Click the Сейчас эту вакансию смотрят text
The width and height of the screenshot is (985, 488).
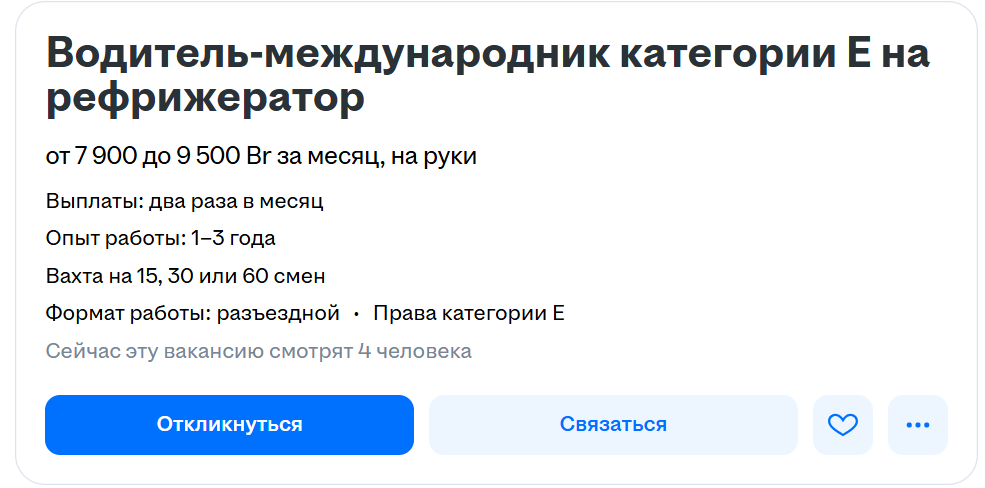tap(200, 351)
